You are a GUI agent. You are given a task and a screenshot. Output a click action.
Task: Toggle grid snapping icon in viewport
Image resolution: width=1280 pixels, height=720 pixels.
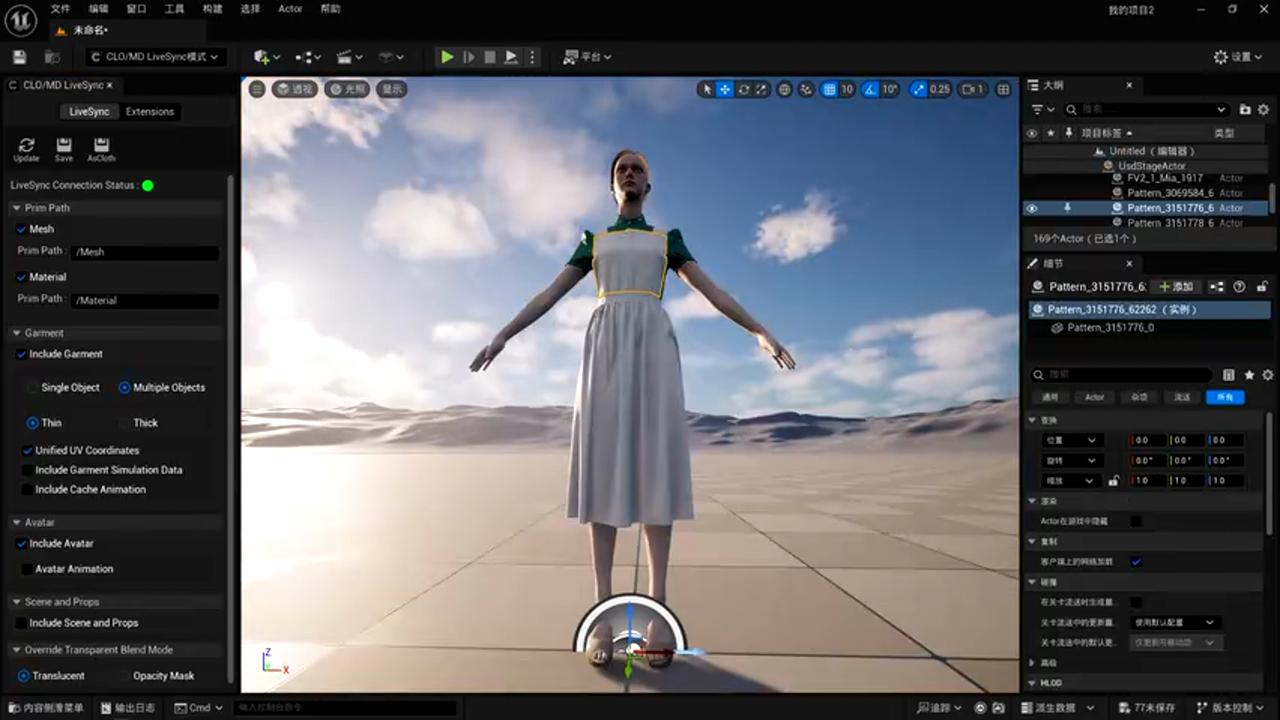(x=829, y=89)
